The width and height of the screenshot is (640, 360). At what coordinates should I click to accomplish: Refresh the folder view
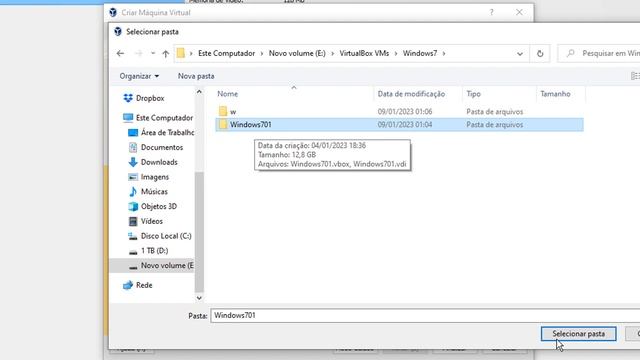tap(540, 53)
